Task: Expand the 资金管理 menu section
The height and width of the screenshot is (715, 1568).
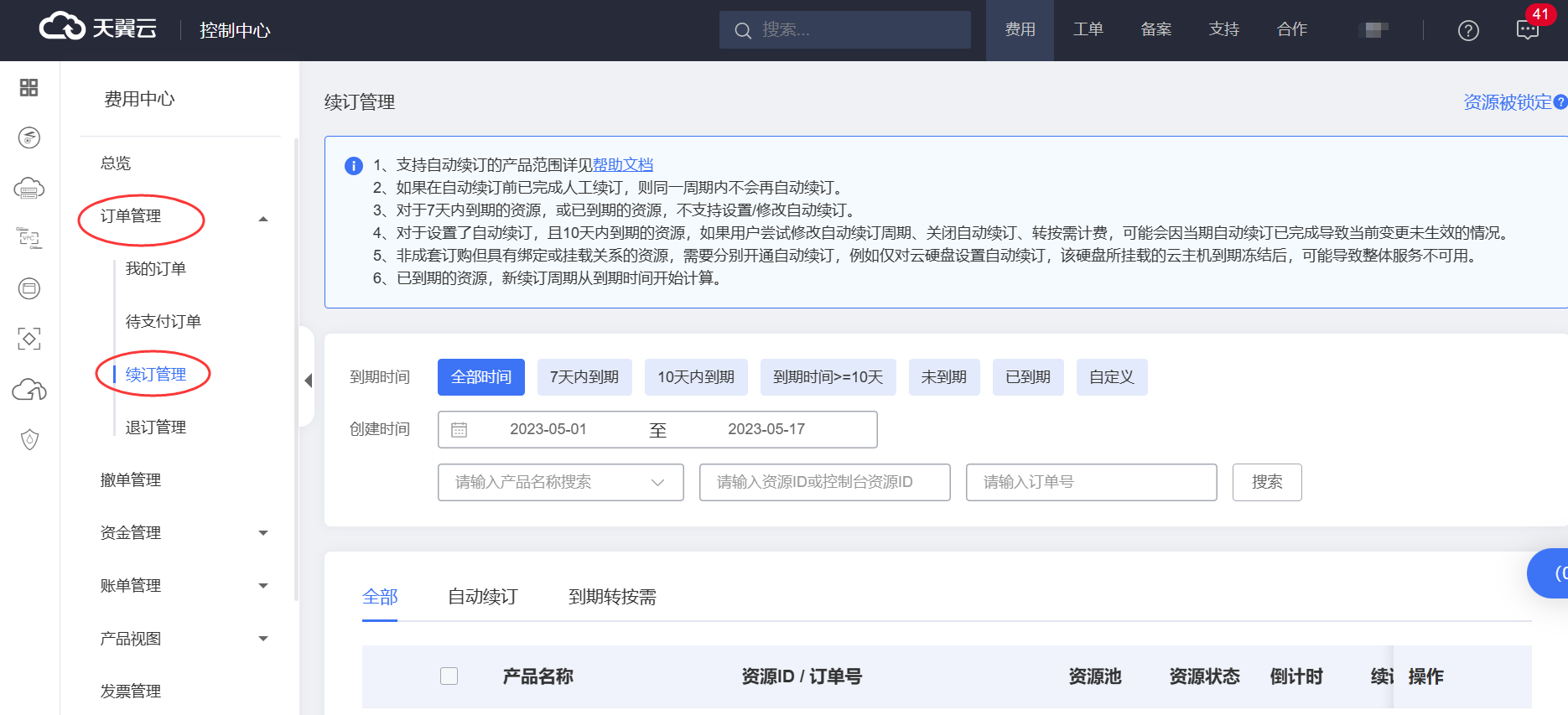Action: [x=263, y=533]
